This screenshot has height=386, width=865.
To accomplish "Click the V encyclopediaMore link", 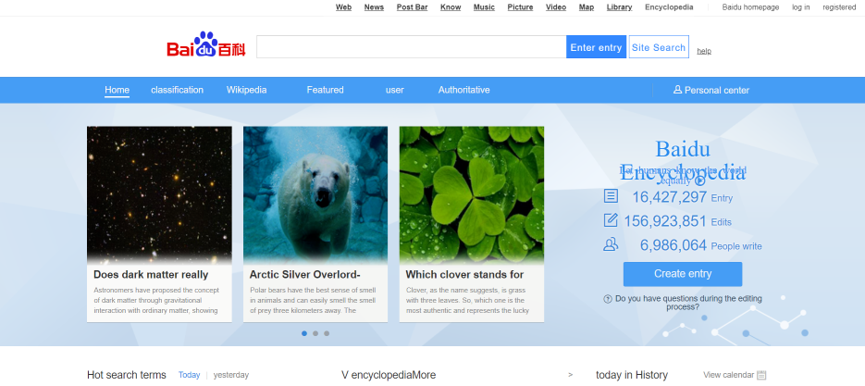I will [x=388, y=375].
